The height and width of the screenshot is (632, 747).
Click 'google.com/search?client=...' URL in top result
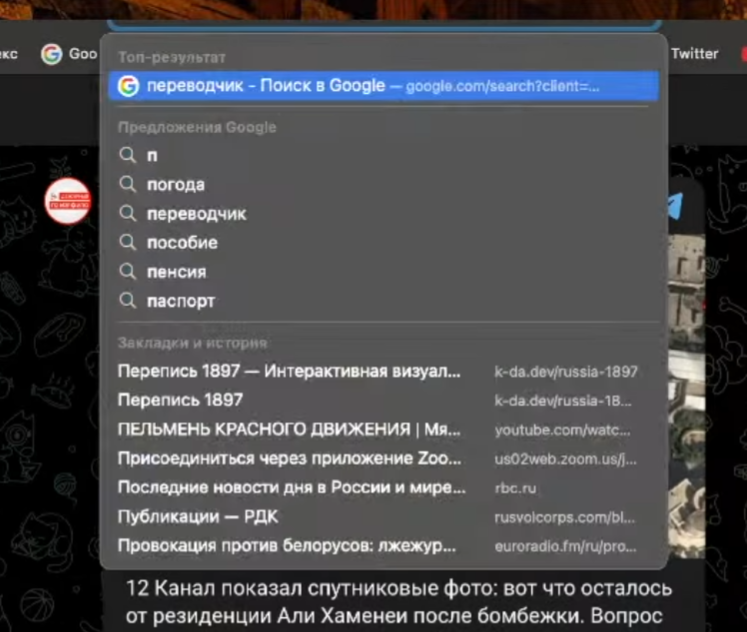click(x=503, y=86)
